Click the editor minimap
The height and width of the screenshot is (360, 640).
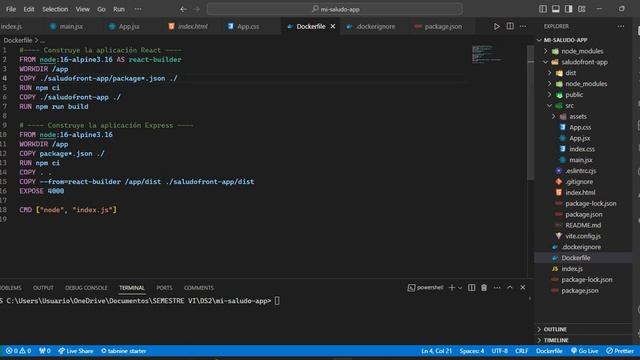point(487,54)
